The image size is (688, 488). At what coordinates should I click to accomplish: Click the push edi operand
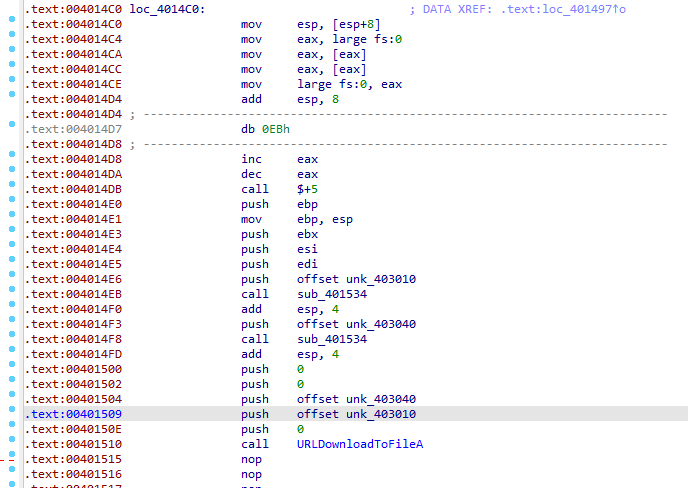coord(307,264)
